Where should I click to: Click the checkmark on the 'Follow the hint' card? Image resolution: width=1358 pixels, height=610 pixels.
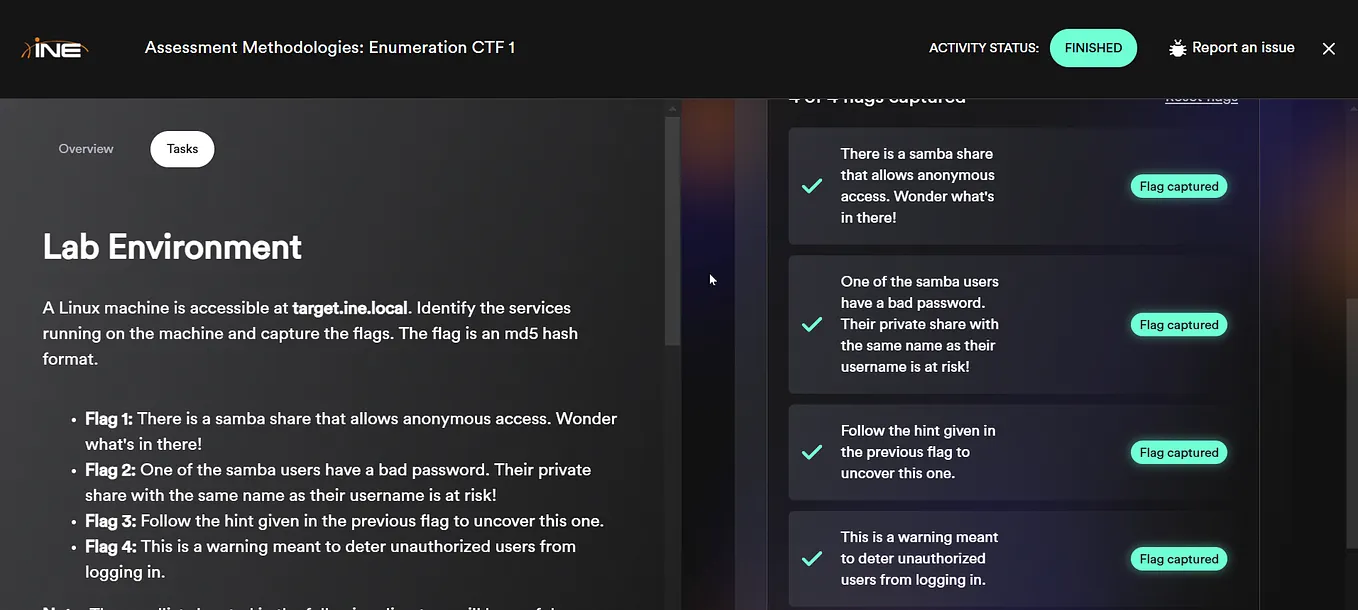coord(812,452)
